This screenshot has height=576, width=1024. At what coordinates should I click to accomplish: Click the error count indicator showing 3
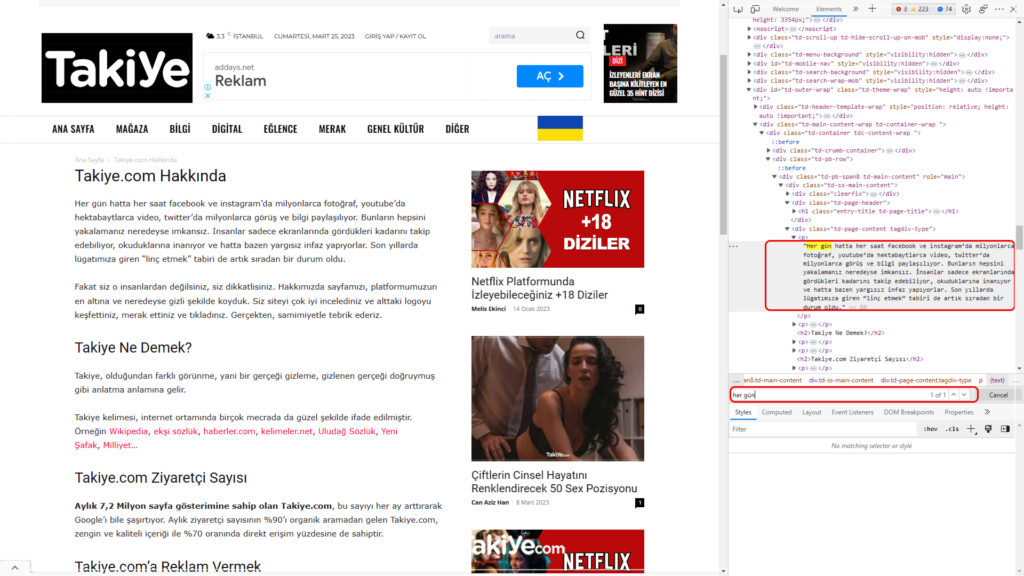click(901, 9)
